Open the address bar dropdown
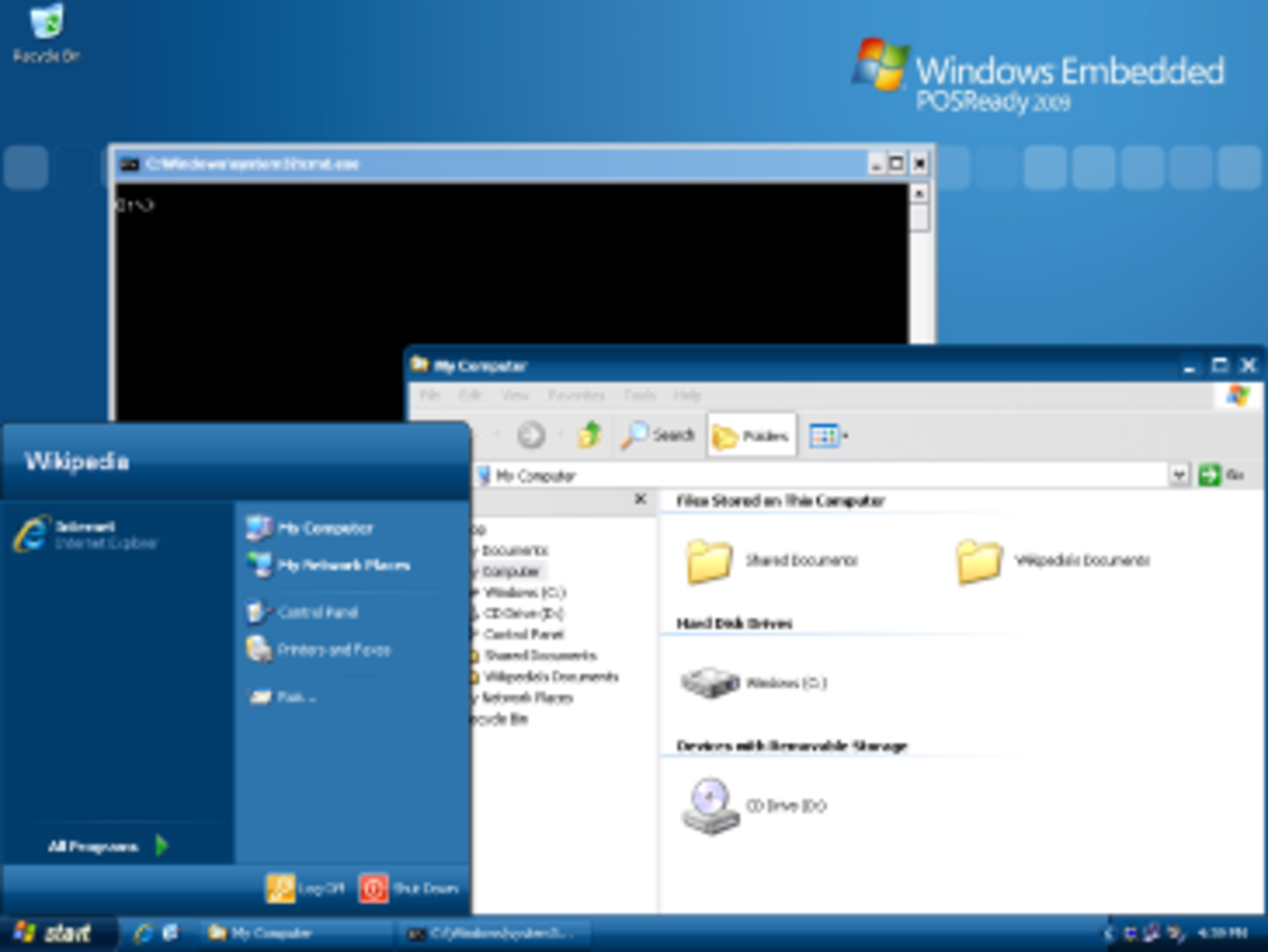This screenshot has width=1268, height=952. pyautogui.click(x=1179, y=476)
